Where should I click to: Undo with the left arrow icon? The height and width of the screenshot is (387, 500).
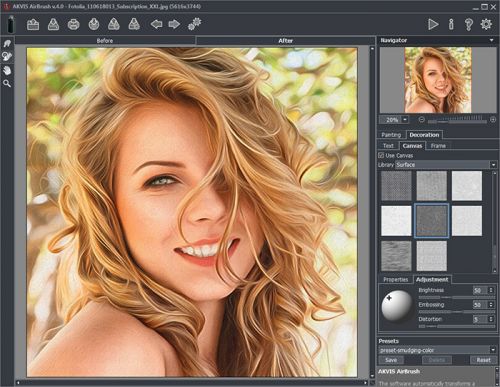(x=156, y=24)
